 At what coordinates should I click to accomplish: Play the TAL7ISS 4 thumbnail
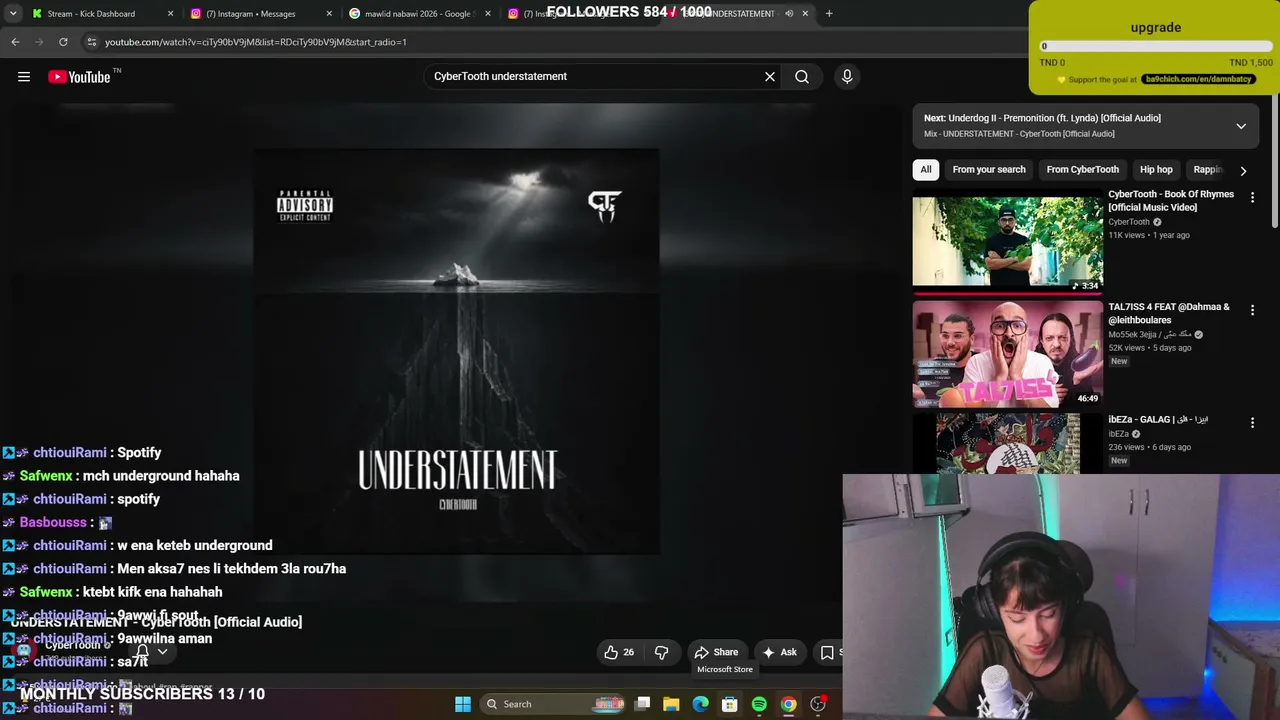coord(1007,354)
